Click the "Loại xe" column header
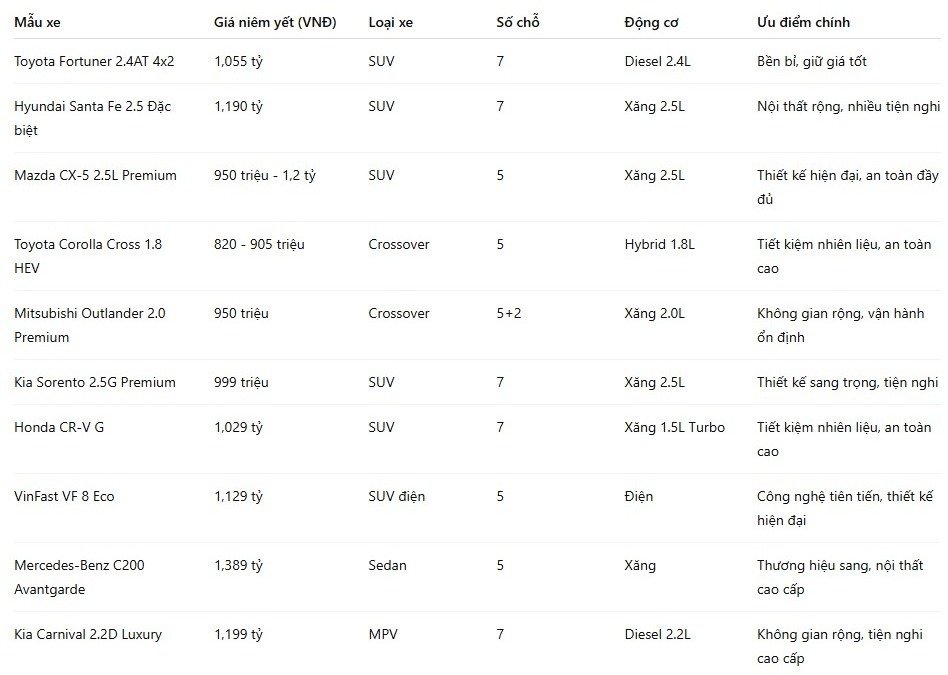The width and height of the screenshot is (948, 675). (391, 22)
